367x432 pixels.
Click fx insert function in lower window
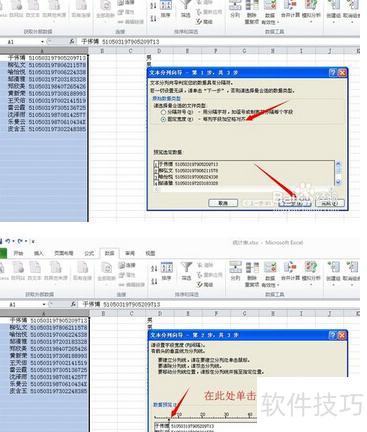[x=73, y=304]
